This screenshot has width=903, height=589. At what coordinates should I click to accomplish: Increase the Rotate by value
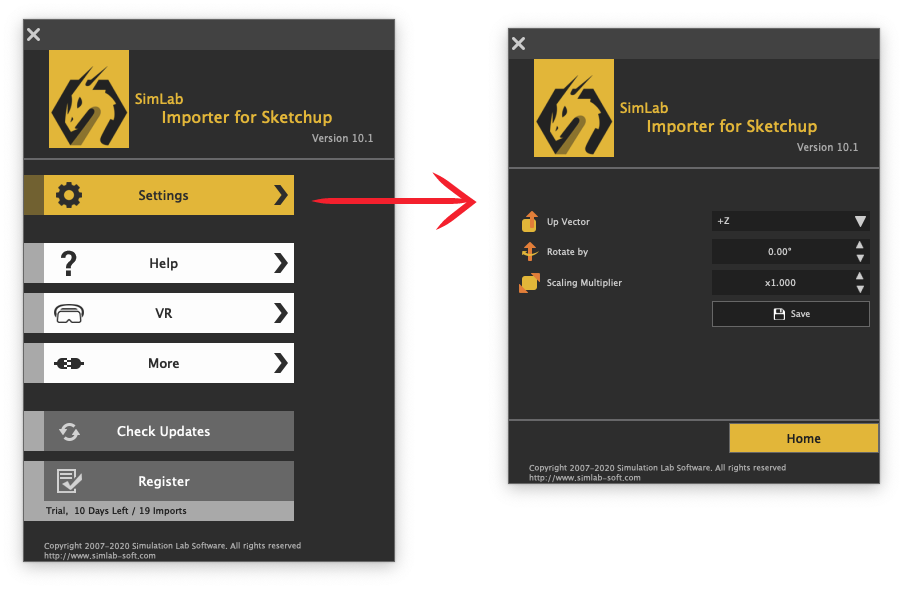(860, 245)
